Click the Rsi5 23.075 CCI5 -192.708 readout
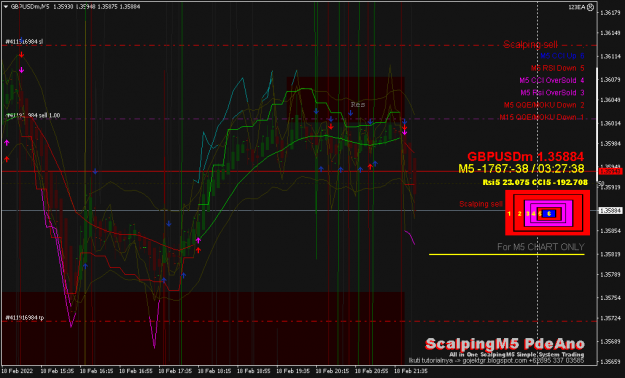This screenshot has height=378, width=625. (x=535, y=182)
